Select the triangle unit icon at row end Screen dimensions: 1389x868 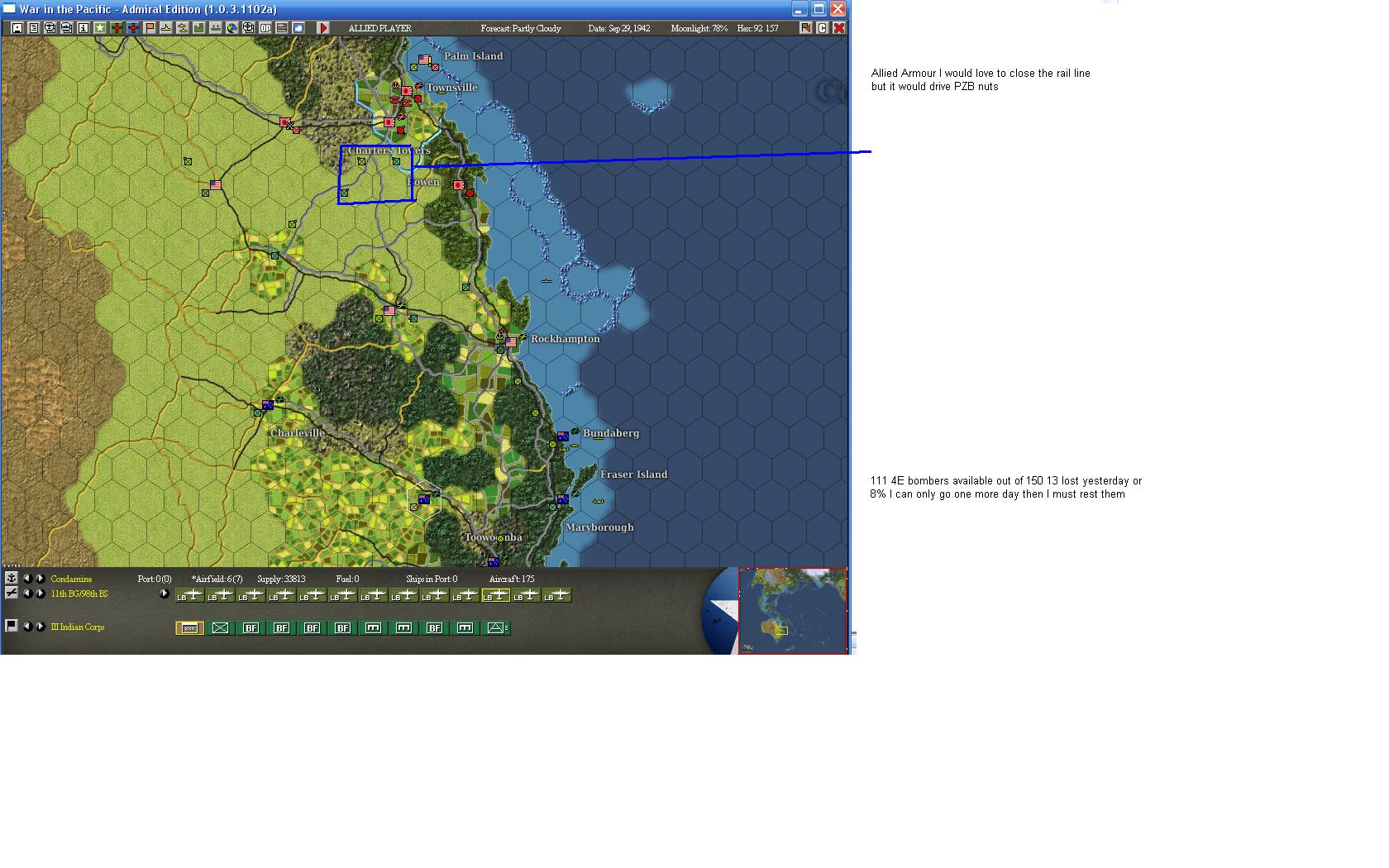click(496, 628)
